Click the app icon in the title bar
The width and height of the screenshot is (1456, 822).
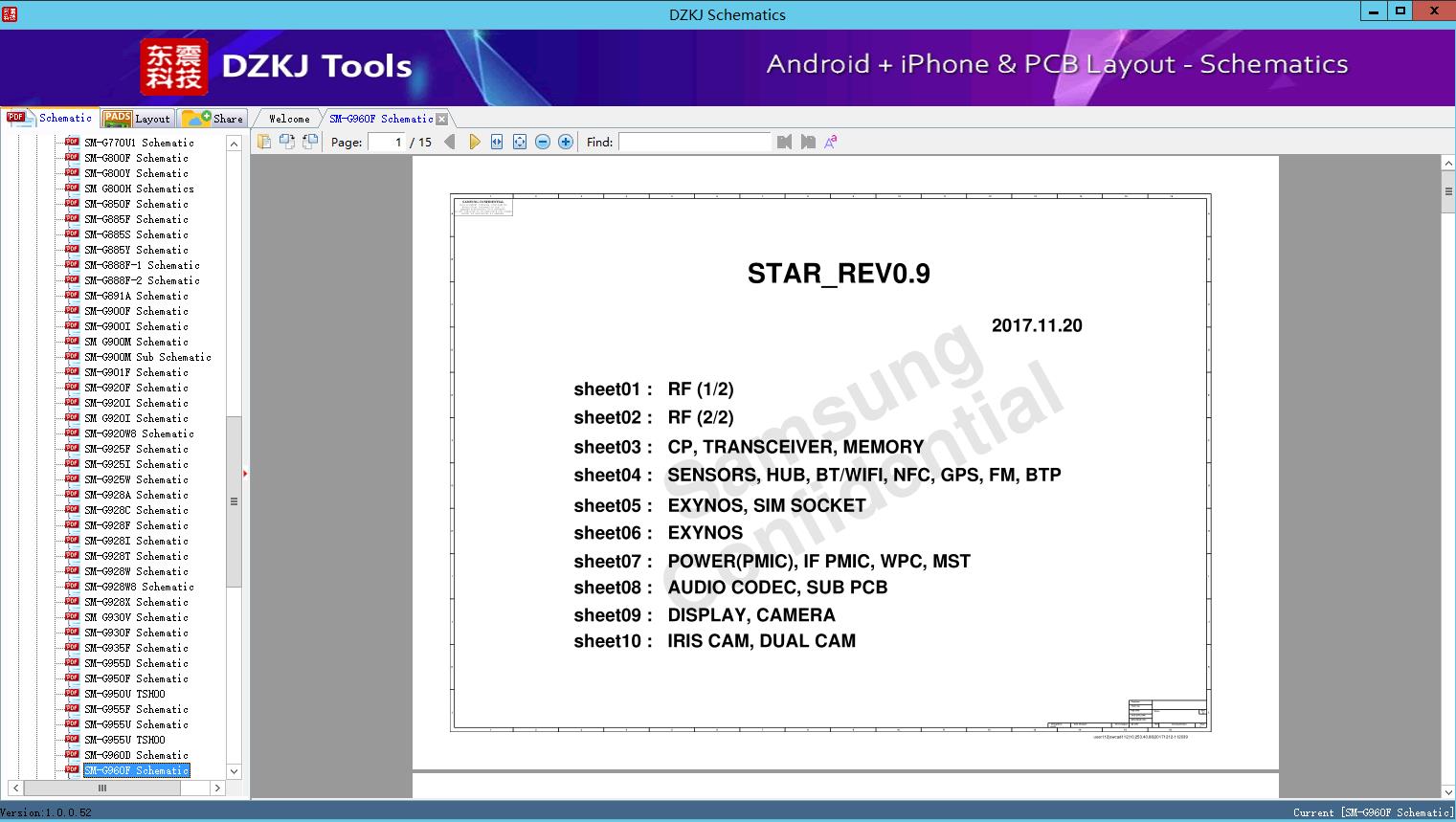click(9, 13)
